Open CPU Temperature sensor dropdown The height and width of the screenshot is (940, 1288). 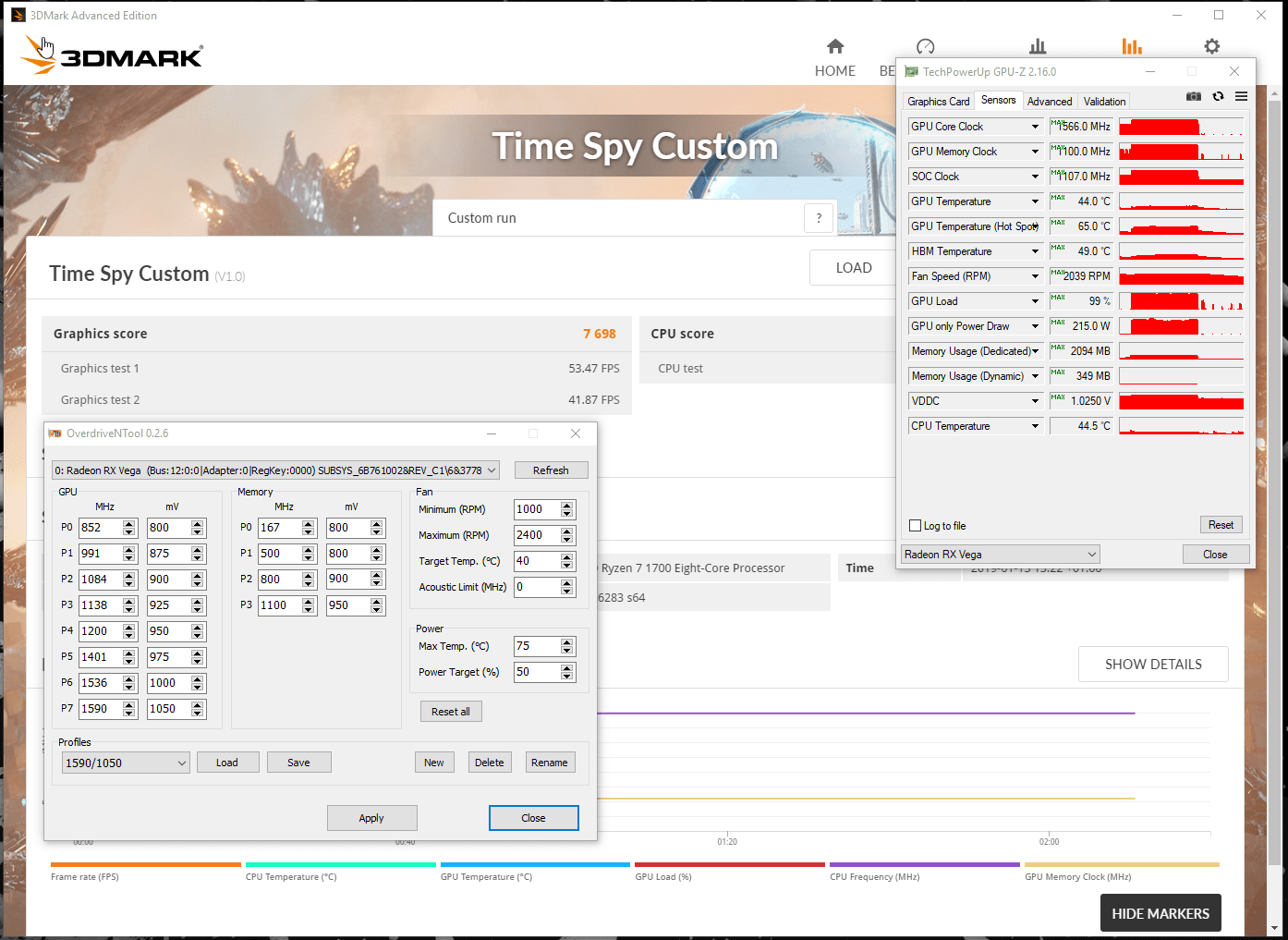(x=1035, y=426)
